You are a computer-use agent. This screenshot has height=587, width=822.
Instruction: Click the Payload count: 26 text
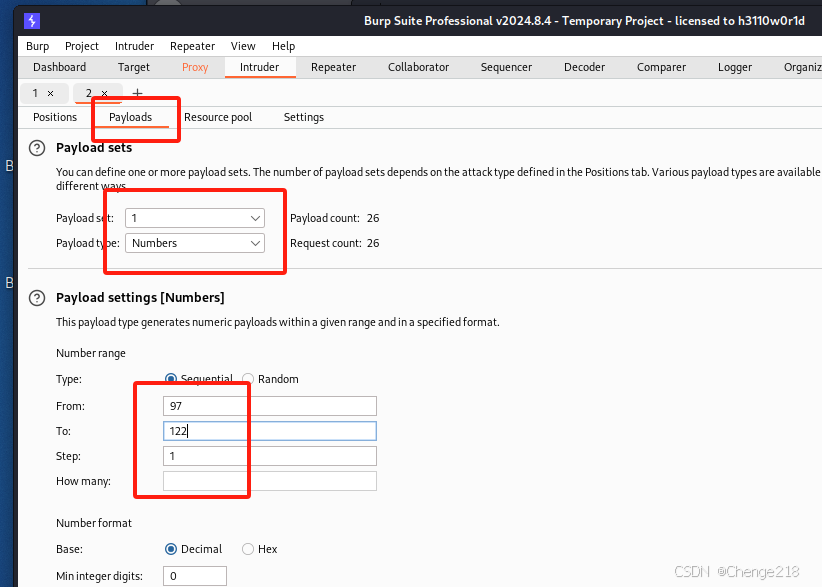pos(334,218)
